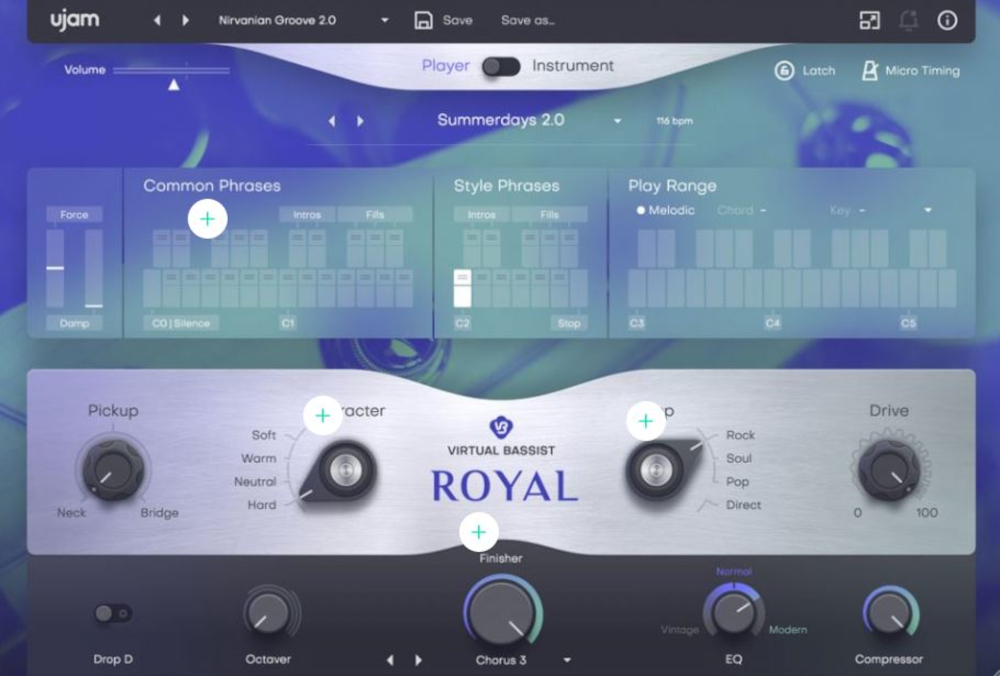This screenshot has width=1000, height=676.
Task: Click the Pickup knob
Action: (113, 469)
